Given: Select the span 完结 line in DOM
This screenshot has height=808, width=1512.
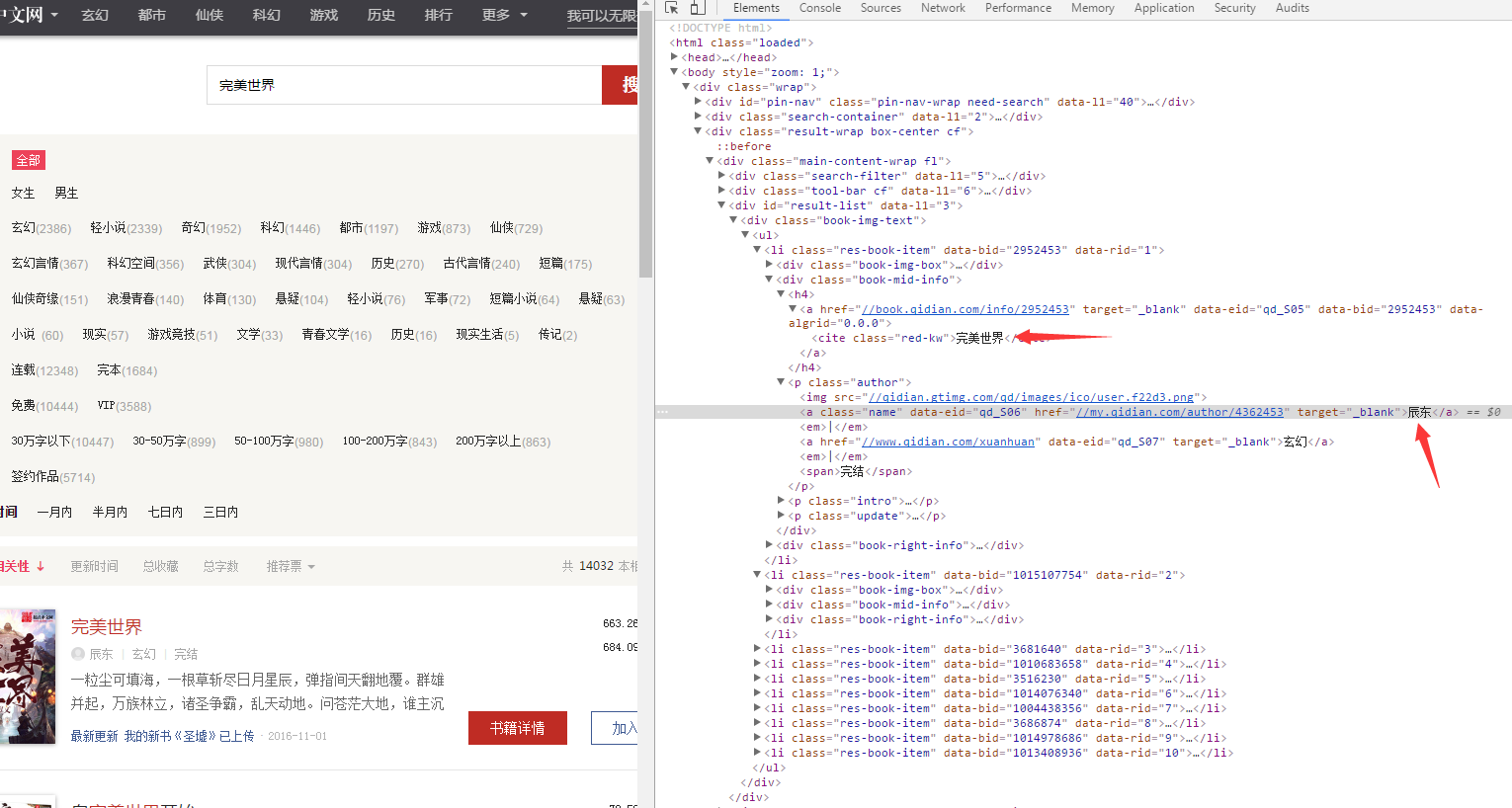Looking at the screenshot, I should coord(856,471).
